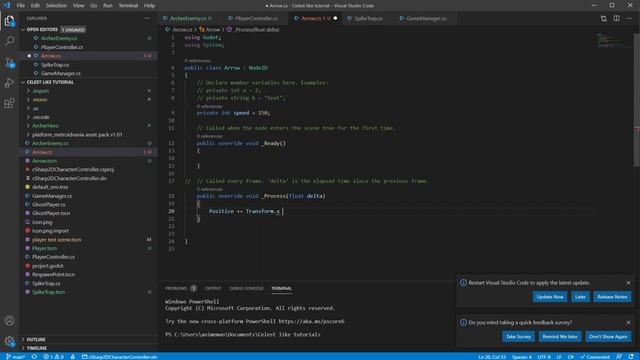640x360 pixels.
Task: Expand the Timeline section
Action: (37, 348)
